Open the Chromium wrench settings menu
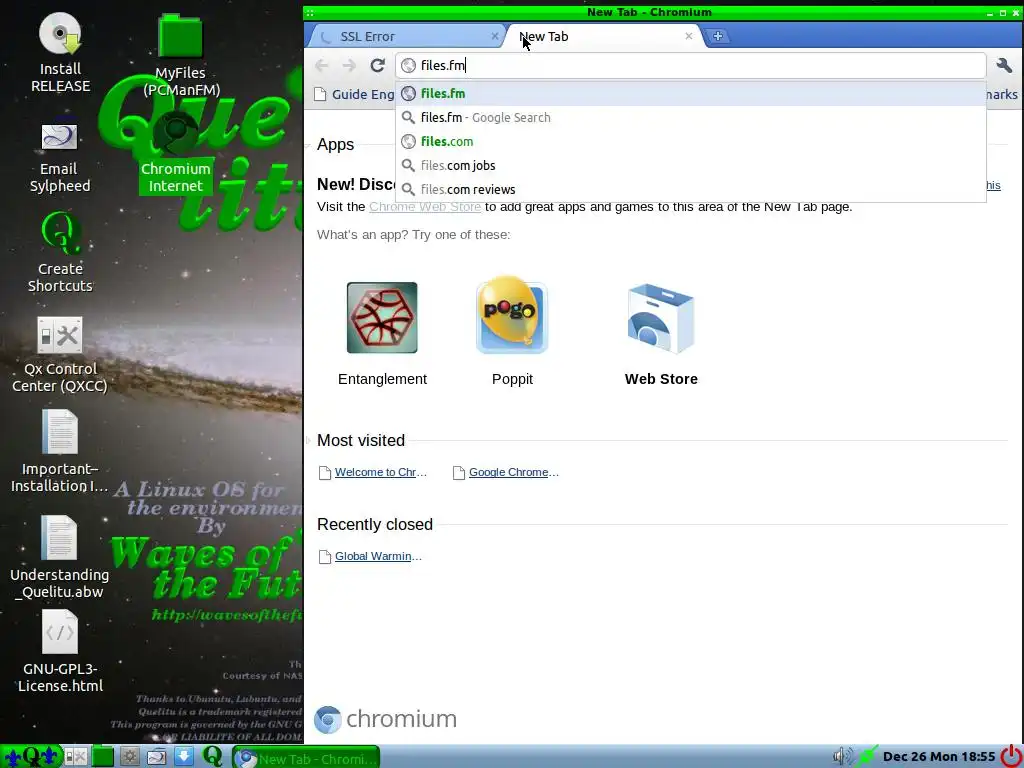The image size is (1024, 768). (x=1004, y=65)
